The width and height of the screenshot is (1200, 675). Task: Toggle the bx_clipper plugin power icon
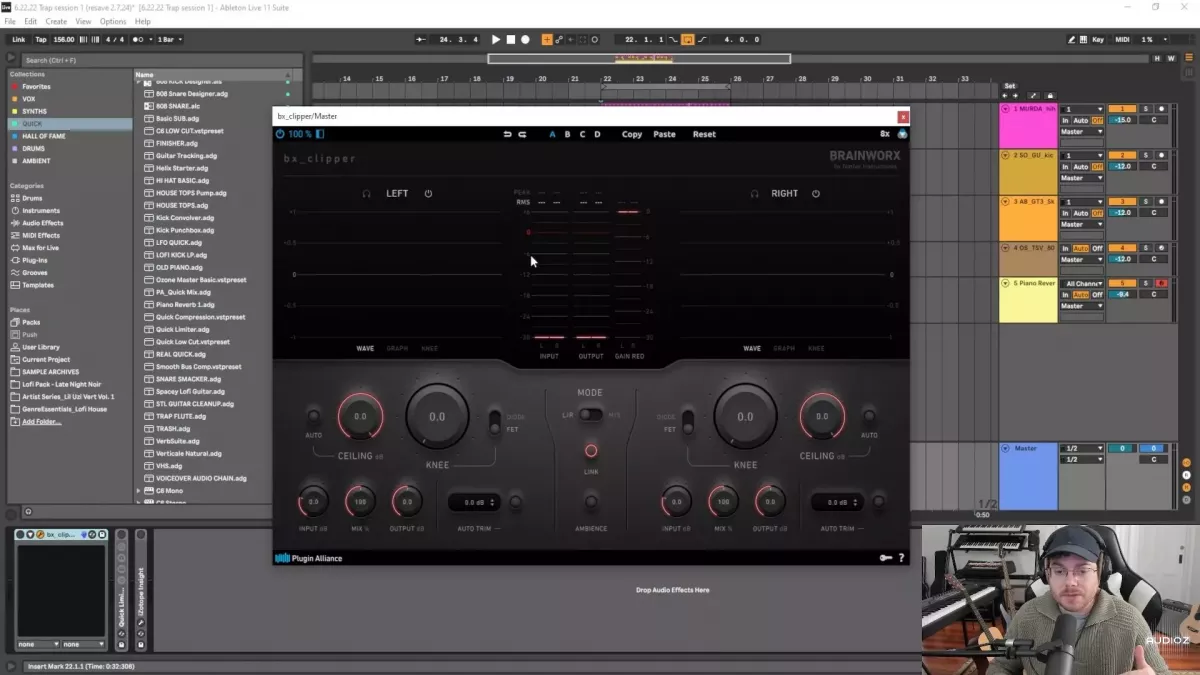(x=280, y=134)
